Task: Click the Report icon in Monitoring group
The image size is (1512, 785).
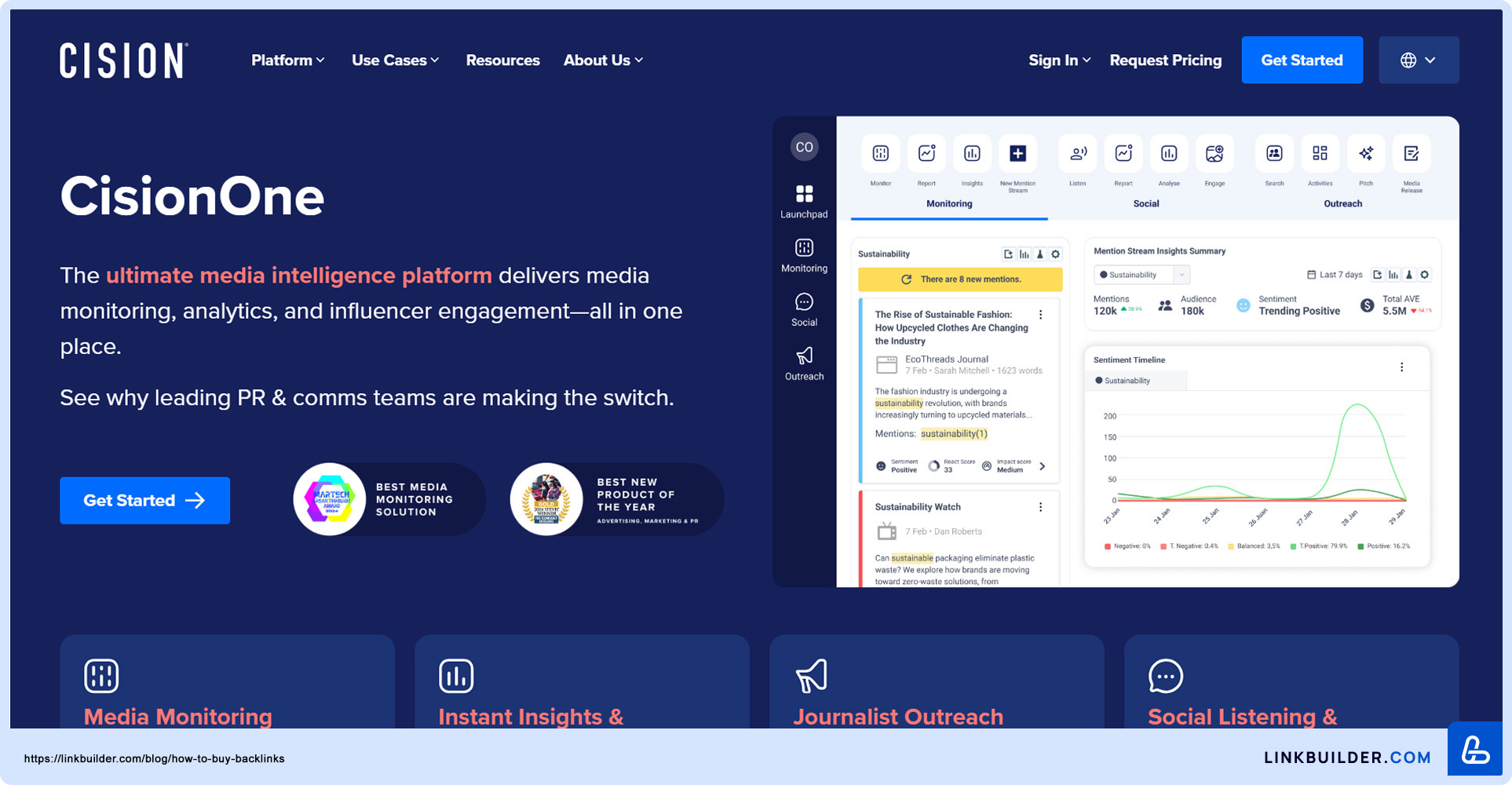Action: tap(926, 153)
